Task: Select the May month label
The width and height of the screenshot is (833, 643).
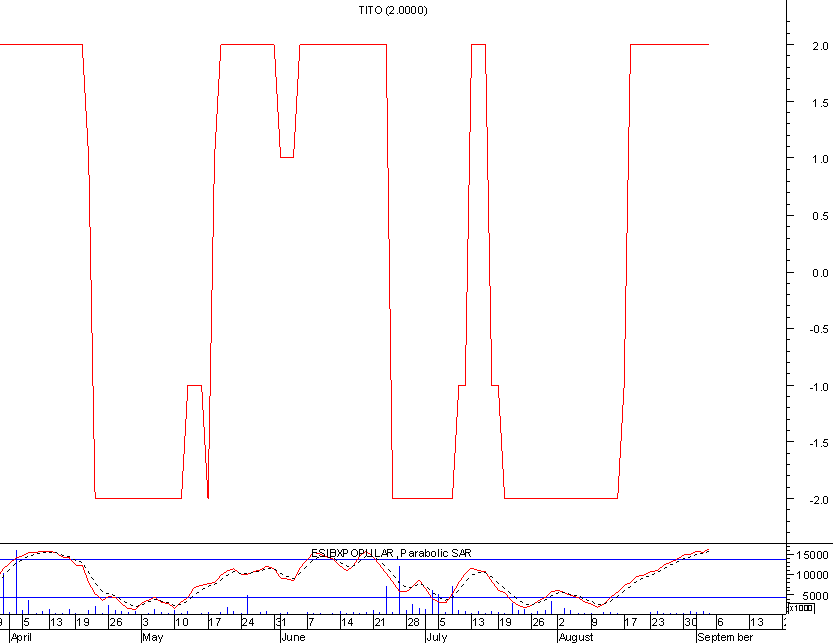Action: tap(152, 637)
